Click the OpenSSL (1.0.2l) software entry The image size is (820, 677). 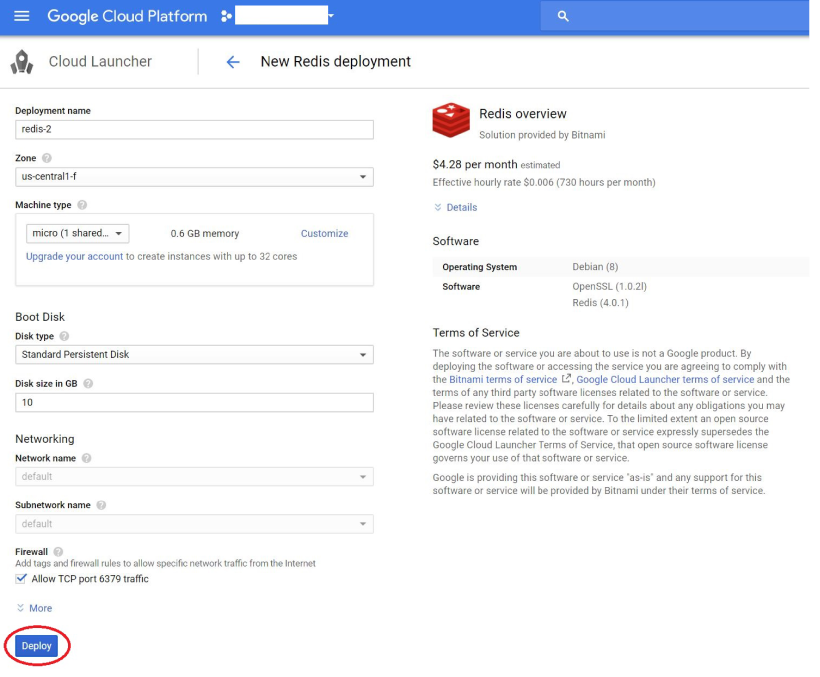(609, 286)
